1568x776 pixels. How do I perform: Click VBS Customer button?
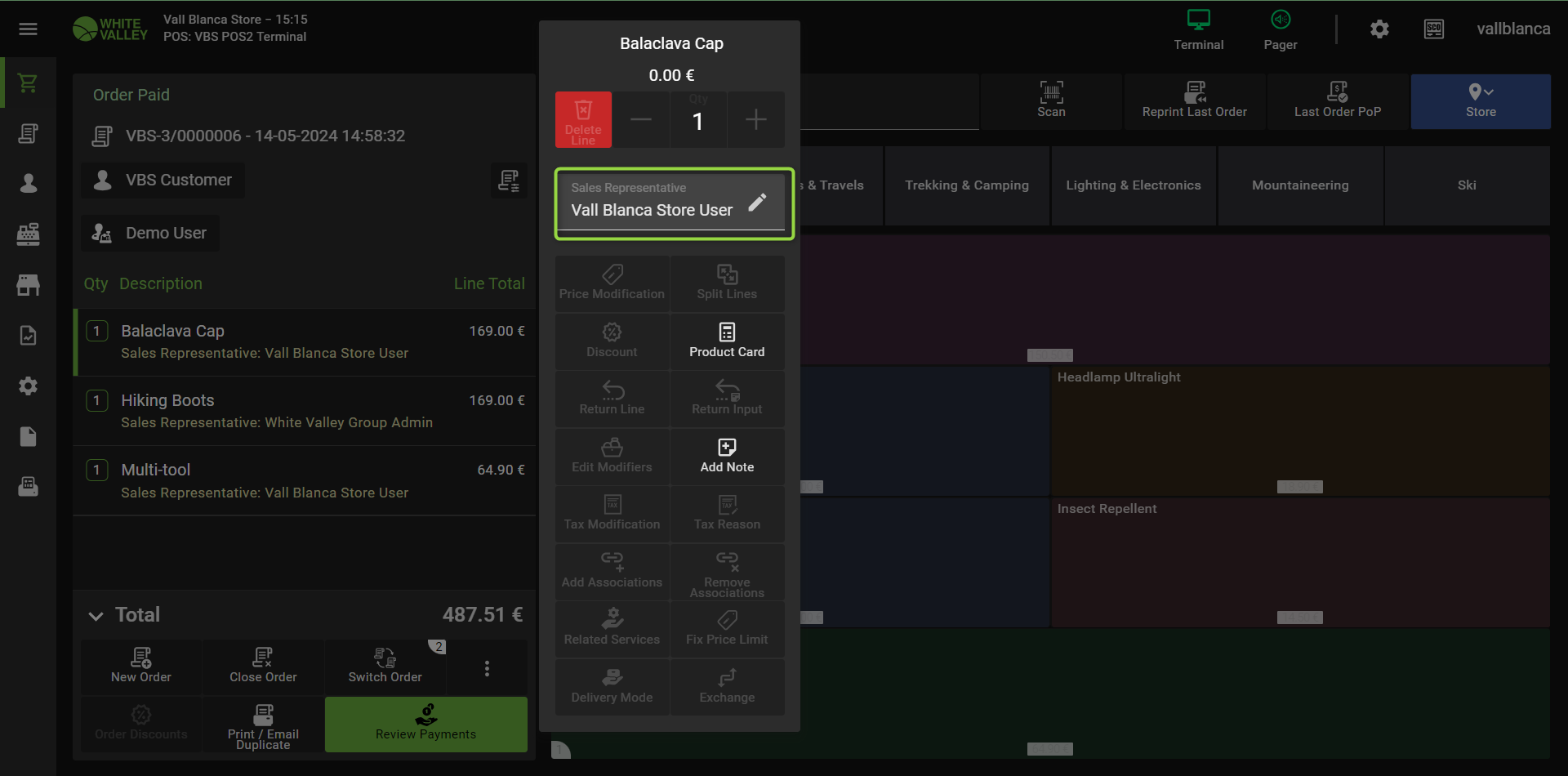(163, 181)
